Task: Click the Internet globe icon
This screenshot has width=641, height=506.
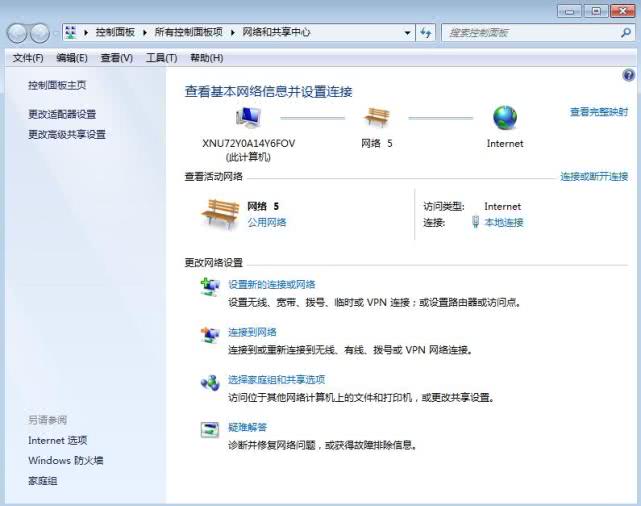Action: 504,118
